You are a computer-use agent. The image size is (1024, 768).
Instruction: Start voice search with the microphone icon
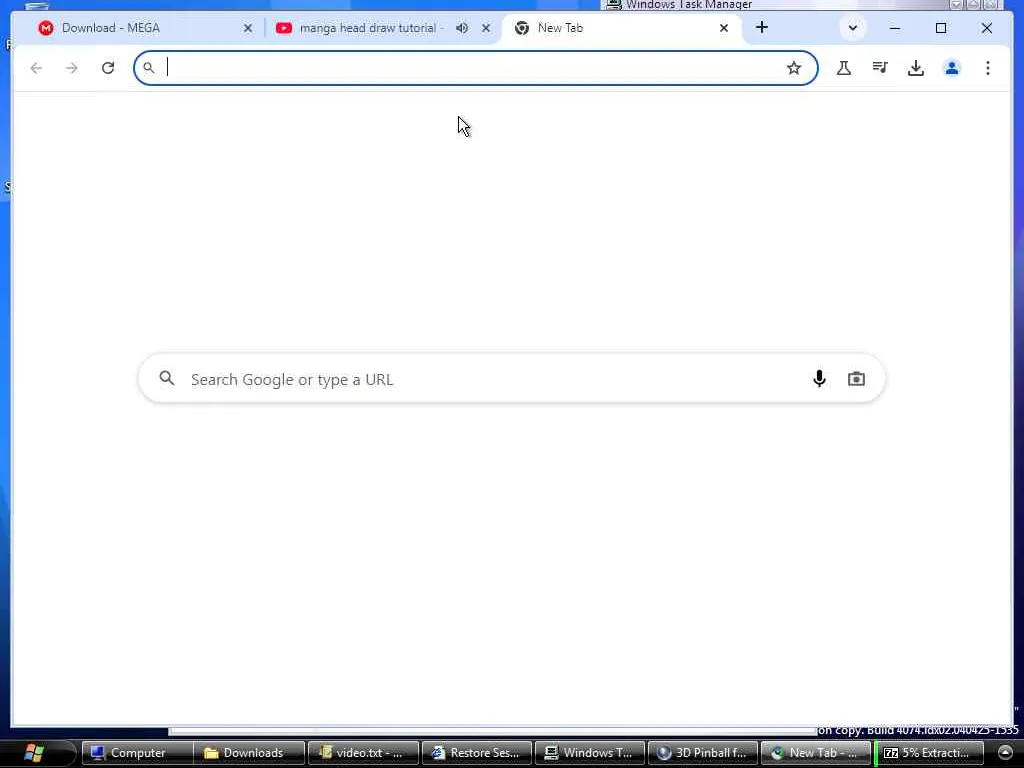(819, 379)
